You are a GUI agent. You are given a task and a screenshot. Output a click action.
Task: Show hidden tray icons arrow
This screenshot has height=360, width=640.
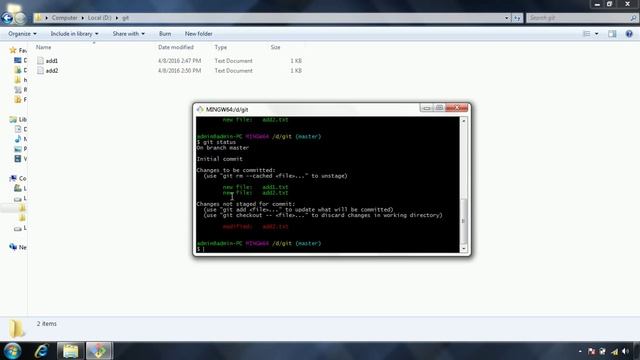click(x=580, y=351)
